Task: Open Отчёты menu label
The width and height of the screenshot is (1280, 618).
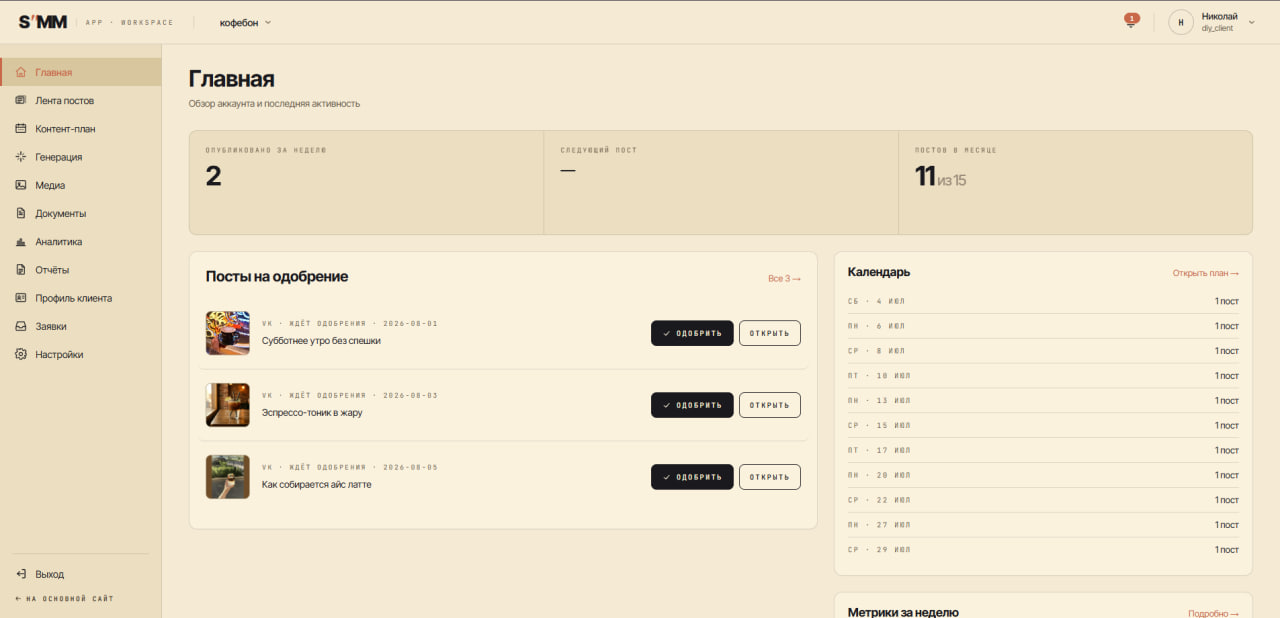Action: tap(52, 270)
